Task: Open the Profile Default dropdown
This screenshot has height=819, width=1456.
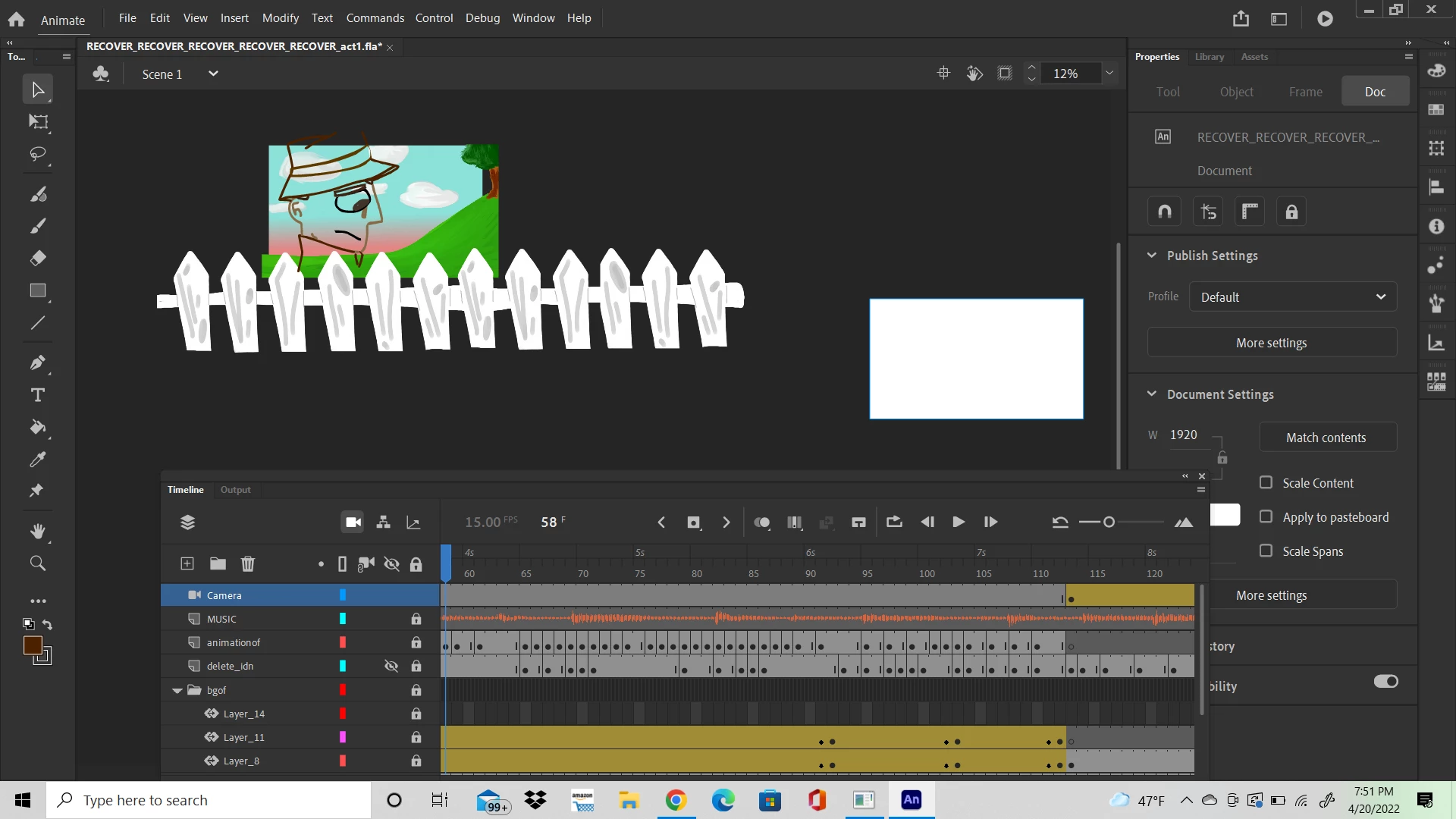Action: 1292,297
